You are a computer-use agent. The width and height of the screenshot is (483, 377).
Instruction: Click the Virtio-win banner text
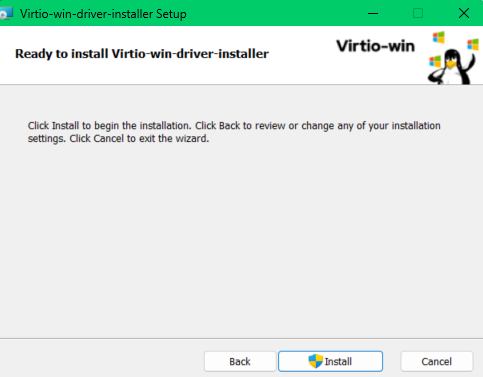[375, 46]
